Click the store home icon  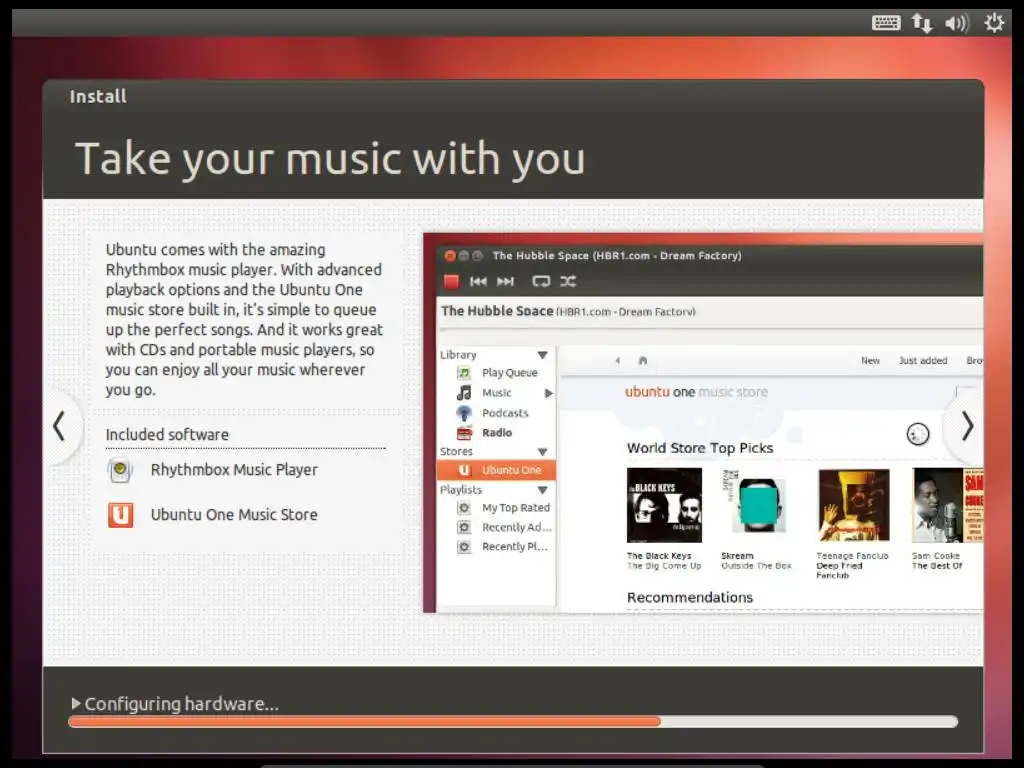tap(643, 360)
